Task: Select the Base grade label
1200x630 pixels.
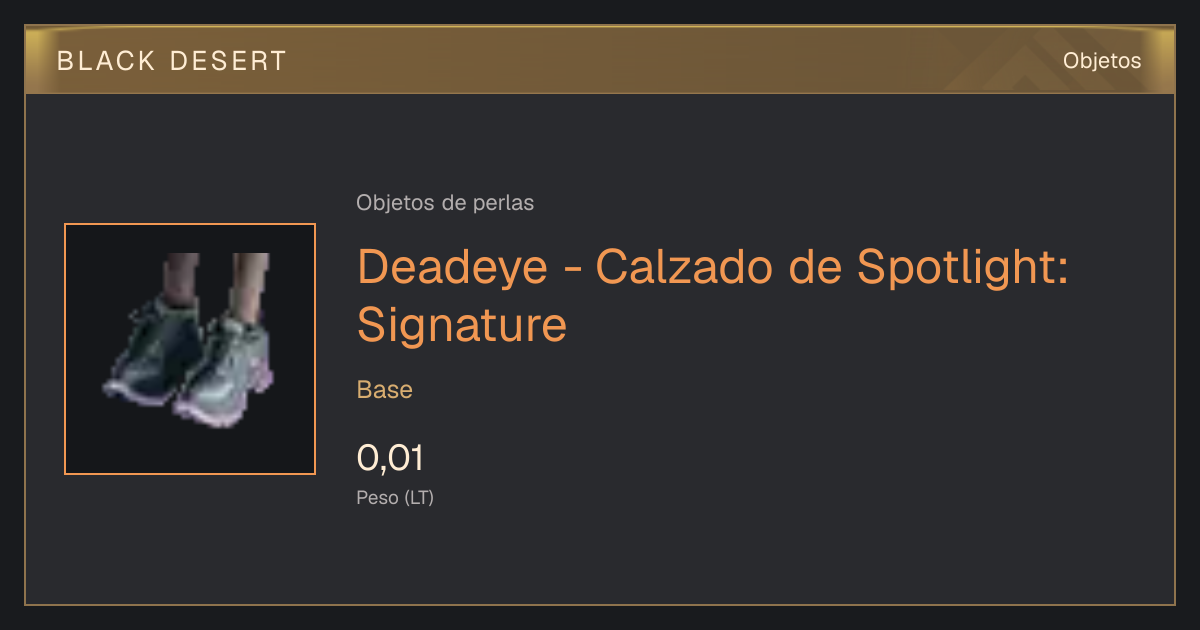Action: (x=385, y=390)
